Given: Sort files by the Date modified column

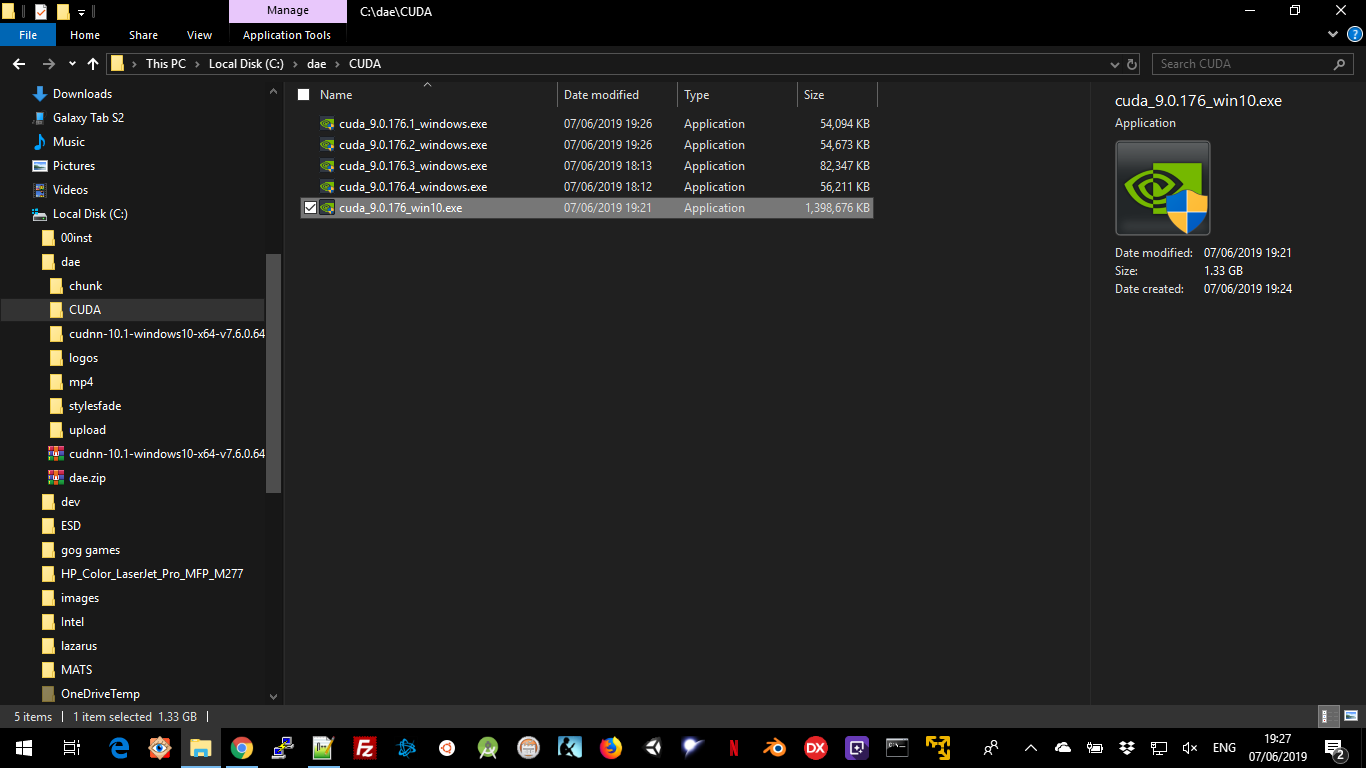Looking at the screenshot, I should click(601, 95).
